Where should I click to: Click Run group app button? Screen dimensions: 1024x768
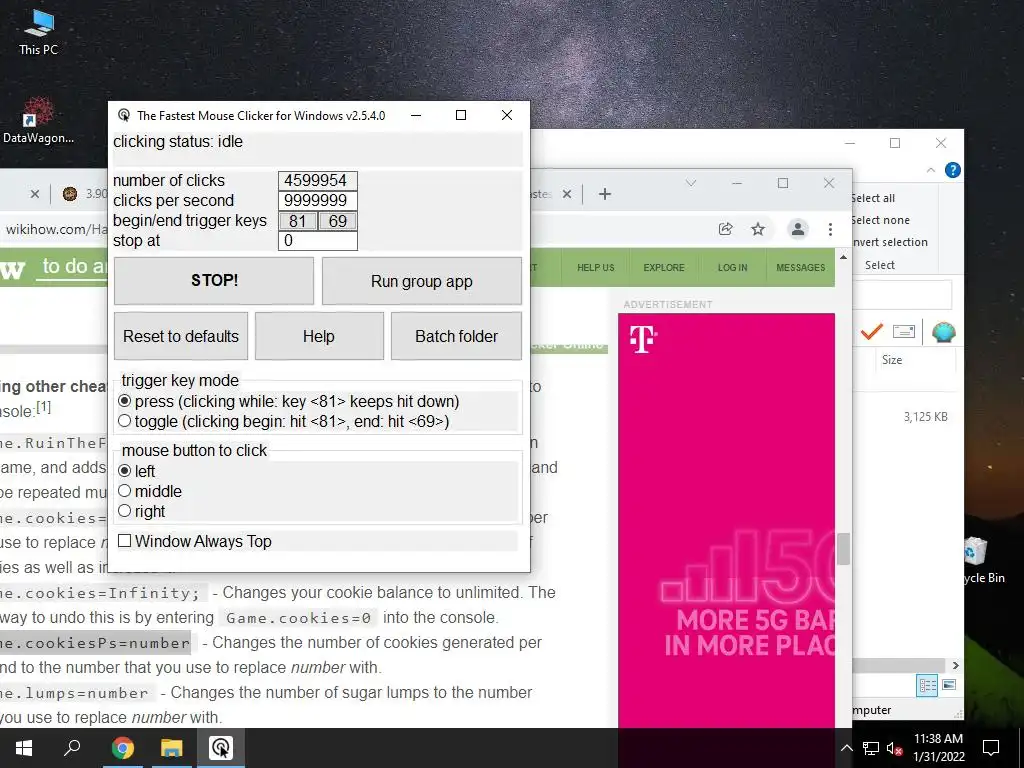[x=421, y=281]
